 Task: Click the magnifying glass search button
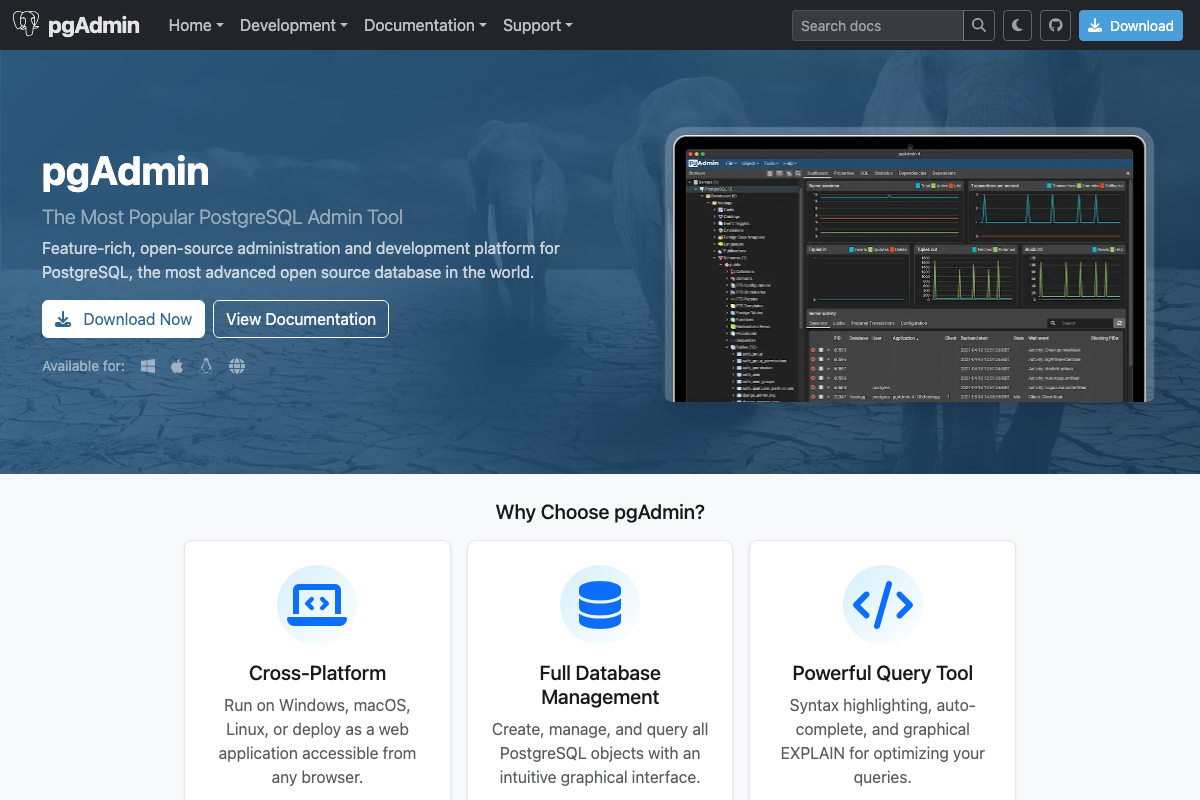pyautogui.click(x=979, y=26)
